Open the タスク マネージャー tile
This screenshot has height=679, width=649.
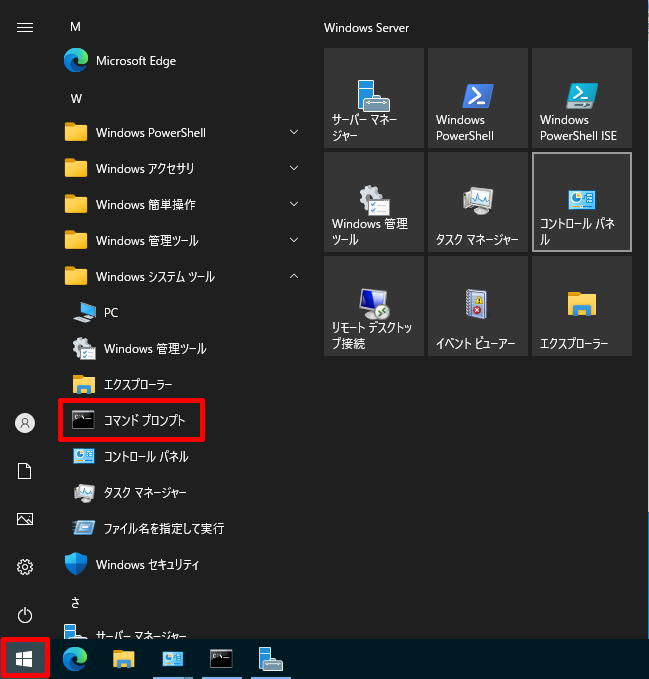(x=478, y=202)
